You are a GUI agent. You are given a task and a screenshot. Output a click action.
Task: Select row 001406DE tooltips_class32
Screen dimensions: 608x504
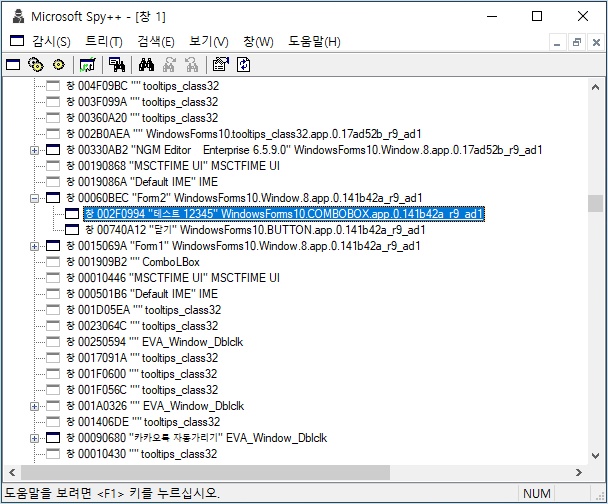point(143,422)
